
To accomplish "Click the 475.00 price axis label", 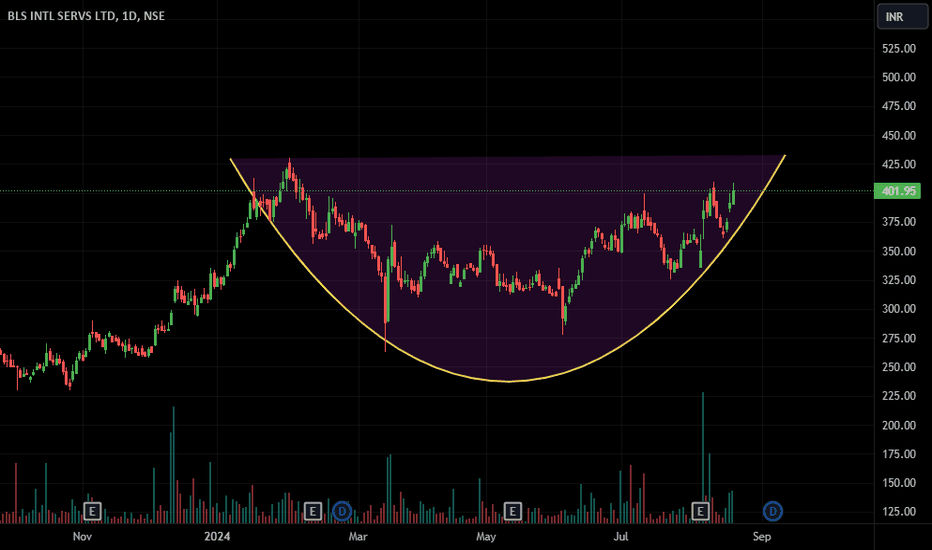I will coord(899,106).
